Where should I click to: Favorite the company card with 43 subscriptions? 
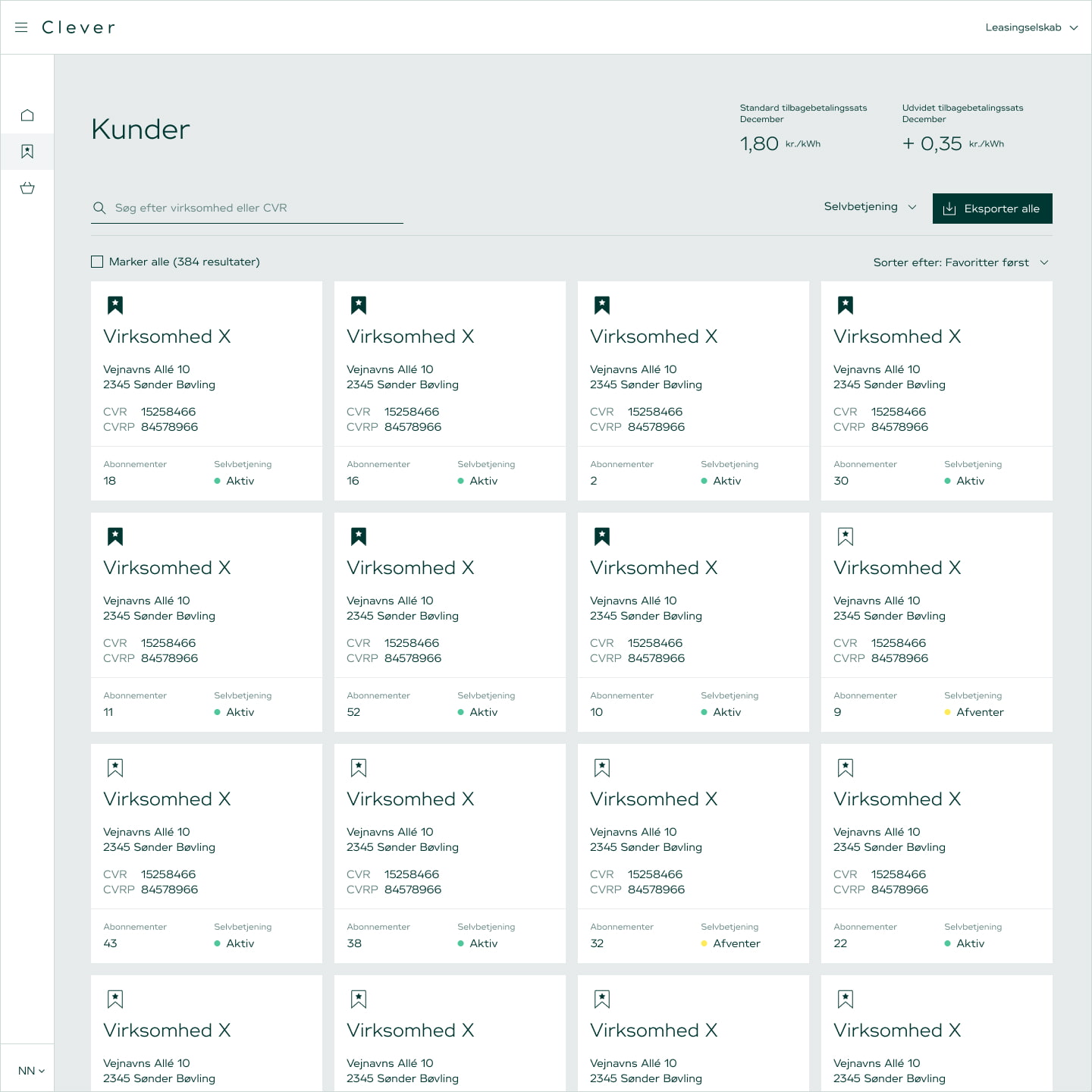pyautogui.click(x=115, y=768)
